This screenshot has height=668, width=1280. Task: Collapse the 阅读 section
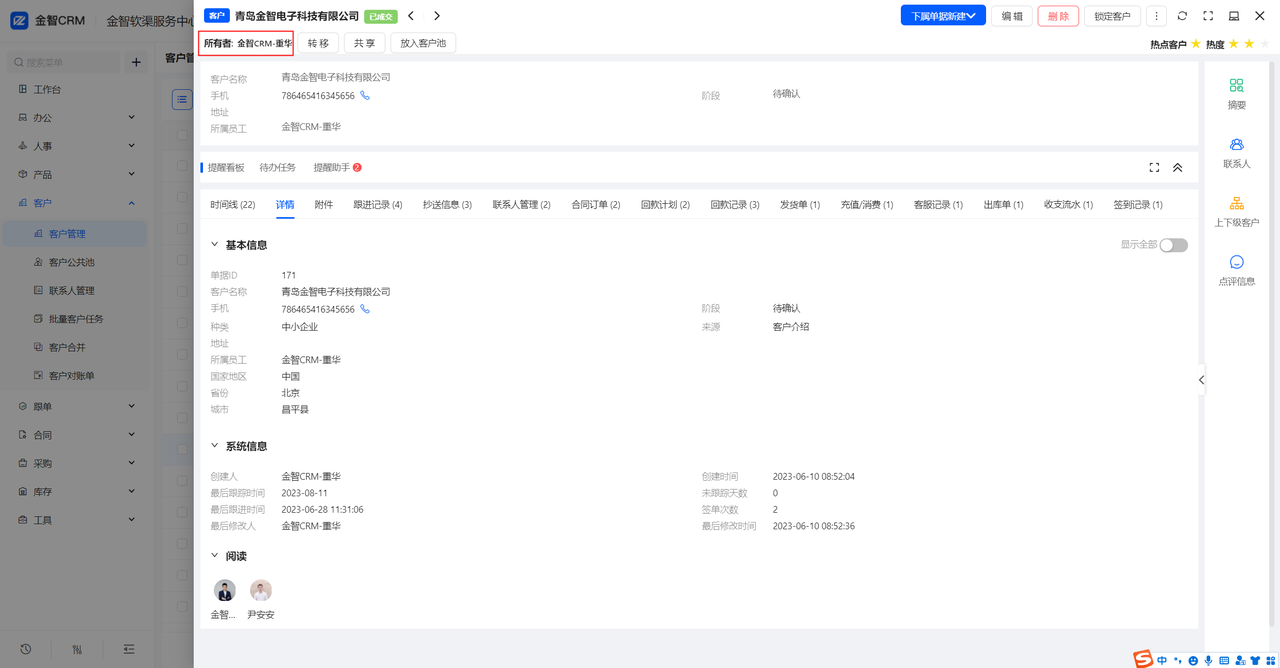pyautogui.click(x=215, y=556)
